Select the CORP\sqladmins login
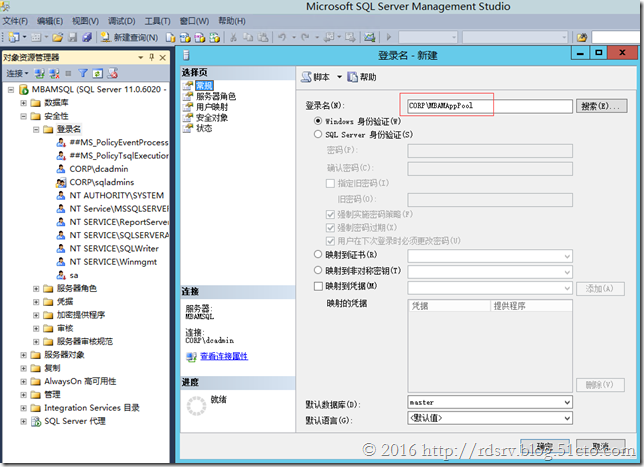 pyautogui.click(x=102, y=182)
